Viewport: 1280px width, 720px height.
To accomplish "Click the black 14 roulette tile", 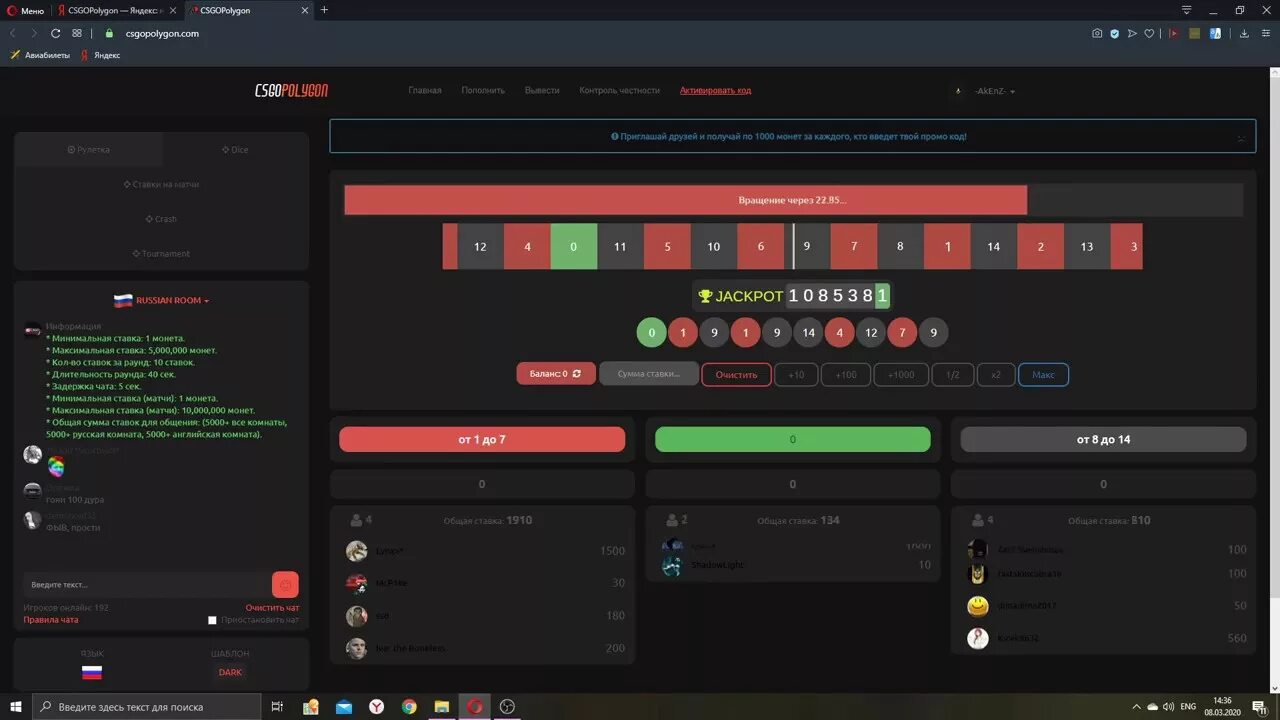I will (993, 246).
